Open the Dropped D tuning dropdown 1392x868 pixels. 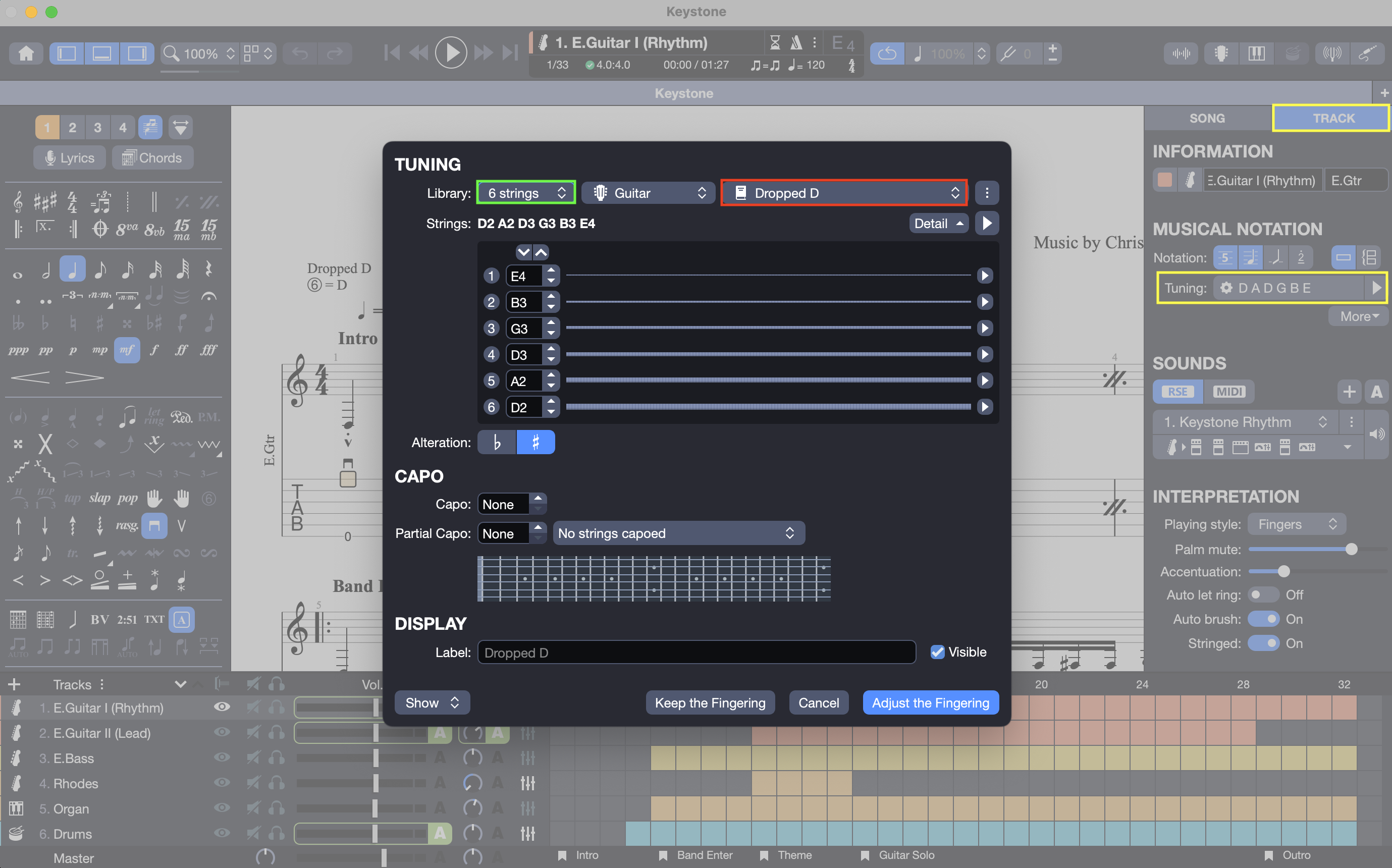click(844, 193)
